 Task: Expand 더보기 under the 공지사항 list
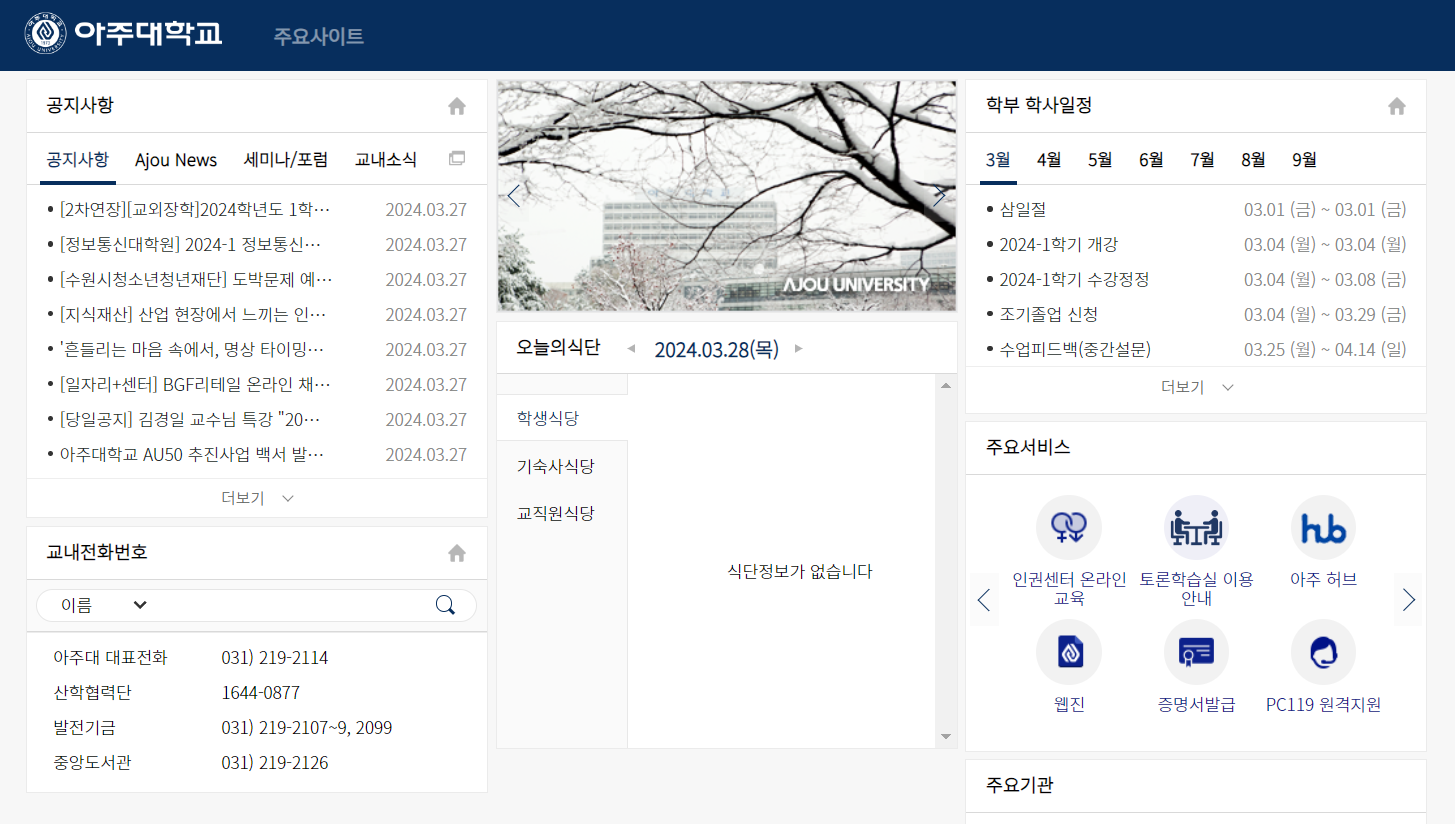point(256,497)
